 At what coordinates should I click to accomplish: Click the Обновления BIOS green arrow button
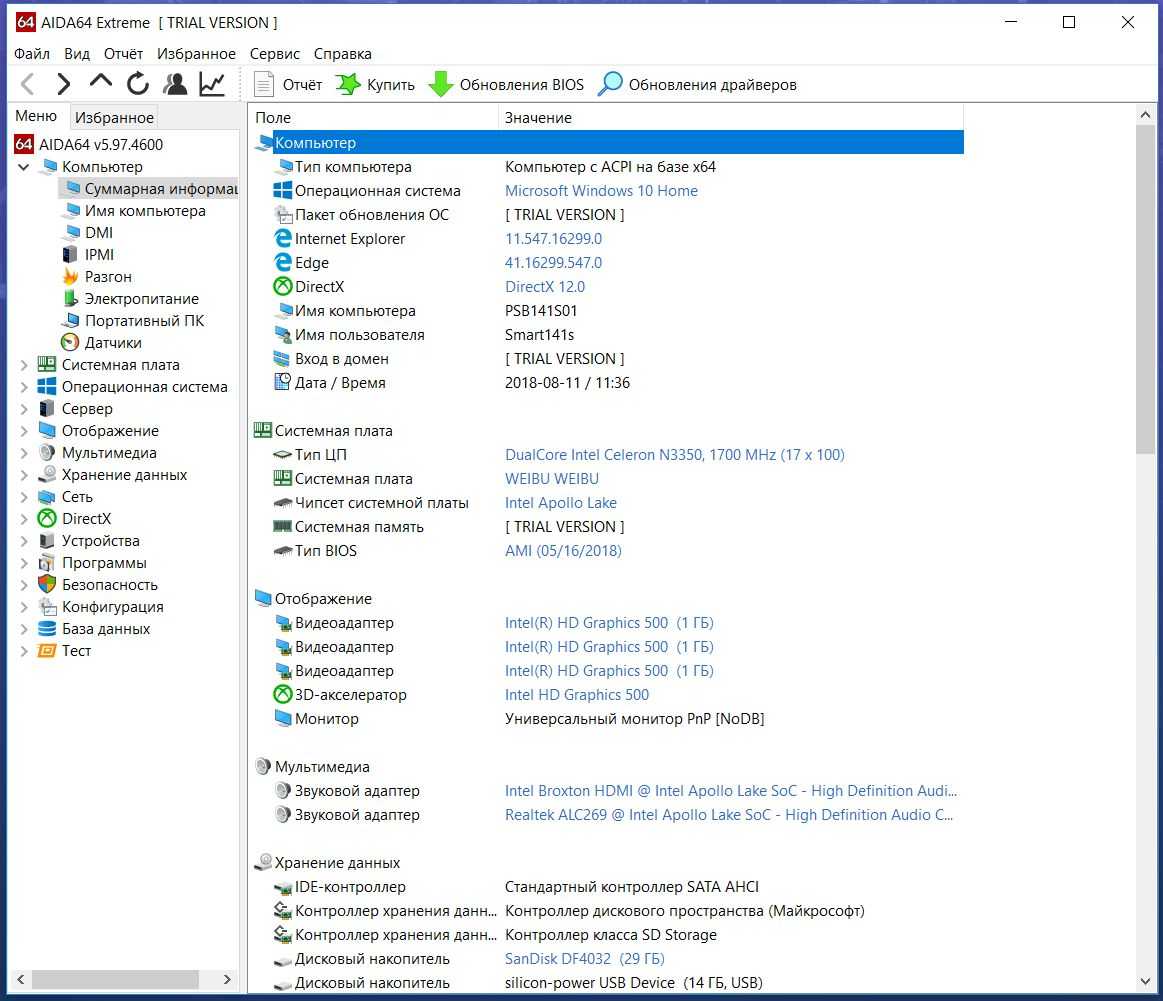[506, 85]
